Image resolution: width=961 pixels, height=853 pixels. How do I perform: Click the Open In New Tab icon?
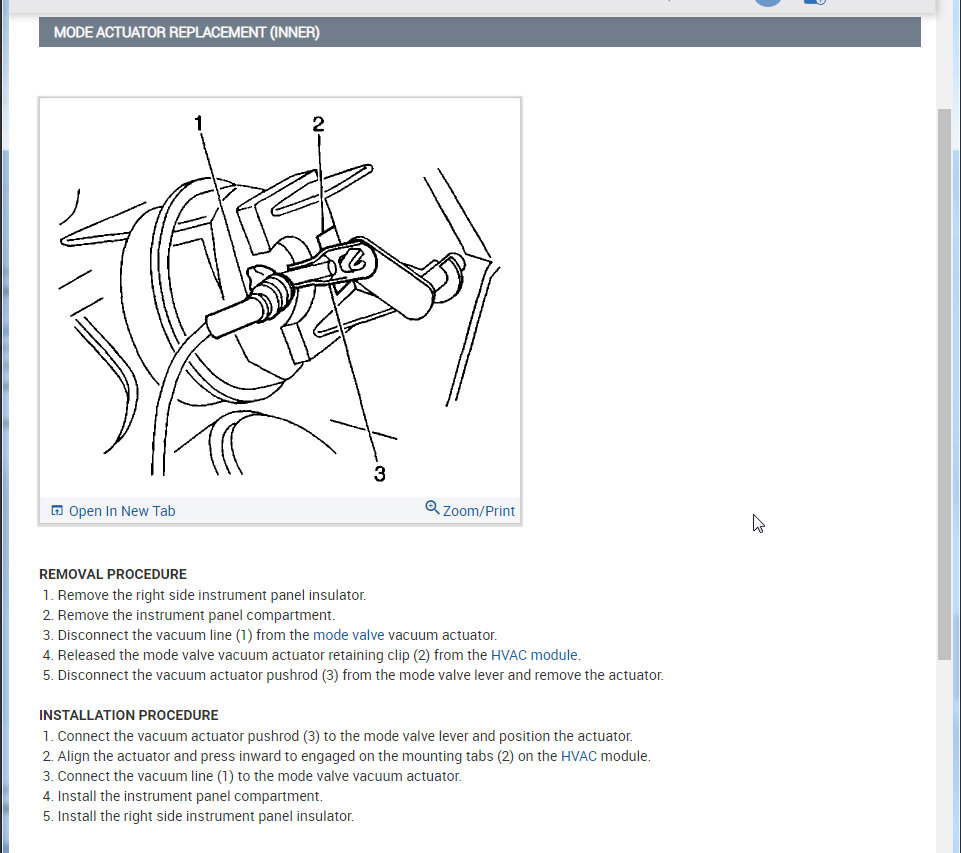57,510
